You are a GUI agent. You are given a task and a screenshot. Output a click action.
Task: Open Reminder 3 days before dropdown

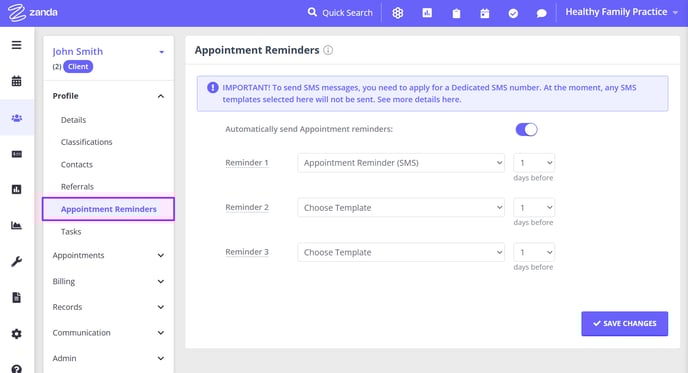(534, 252)
